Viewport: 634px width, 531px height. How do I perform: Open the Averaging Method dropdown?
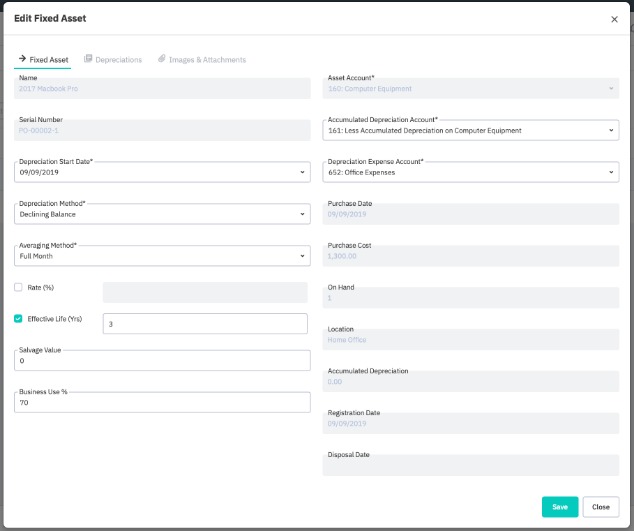(x=303, y=256)
